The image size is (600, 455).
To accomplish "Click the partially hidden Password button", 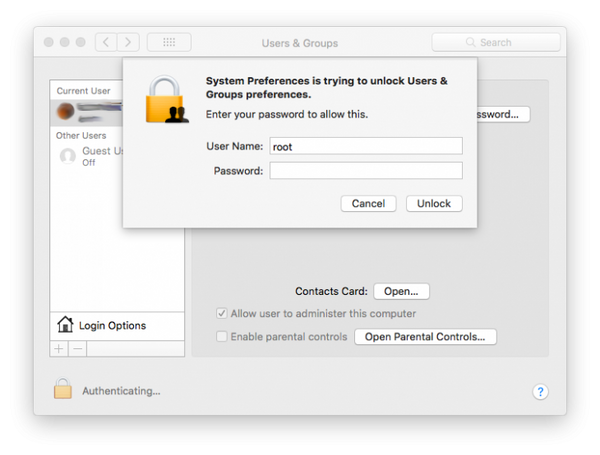I will coord(503,114).
